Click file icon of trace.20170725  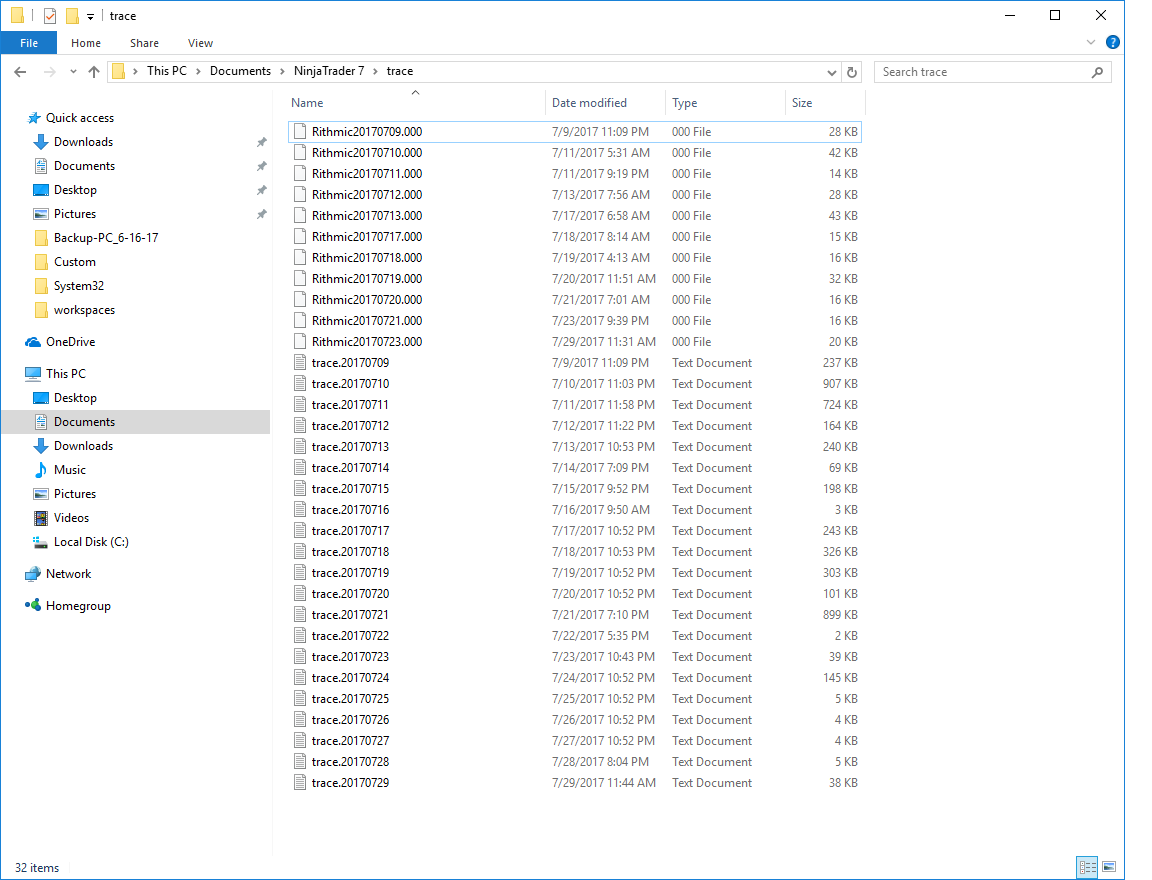[x=300, y=699]
